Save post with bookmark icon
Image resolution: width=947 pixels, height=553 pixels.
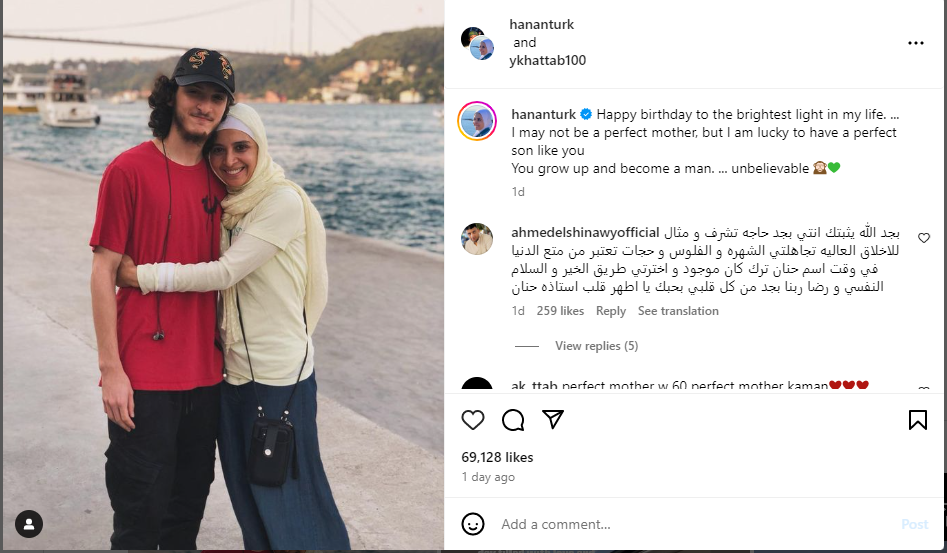(x=917, y=420)
